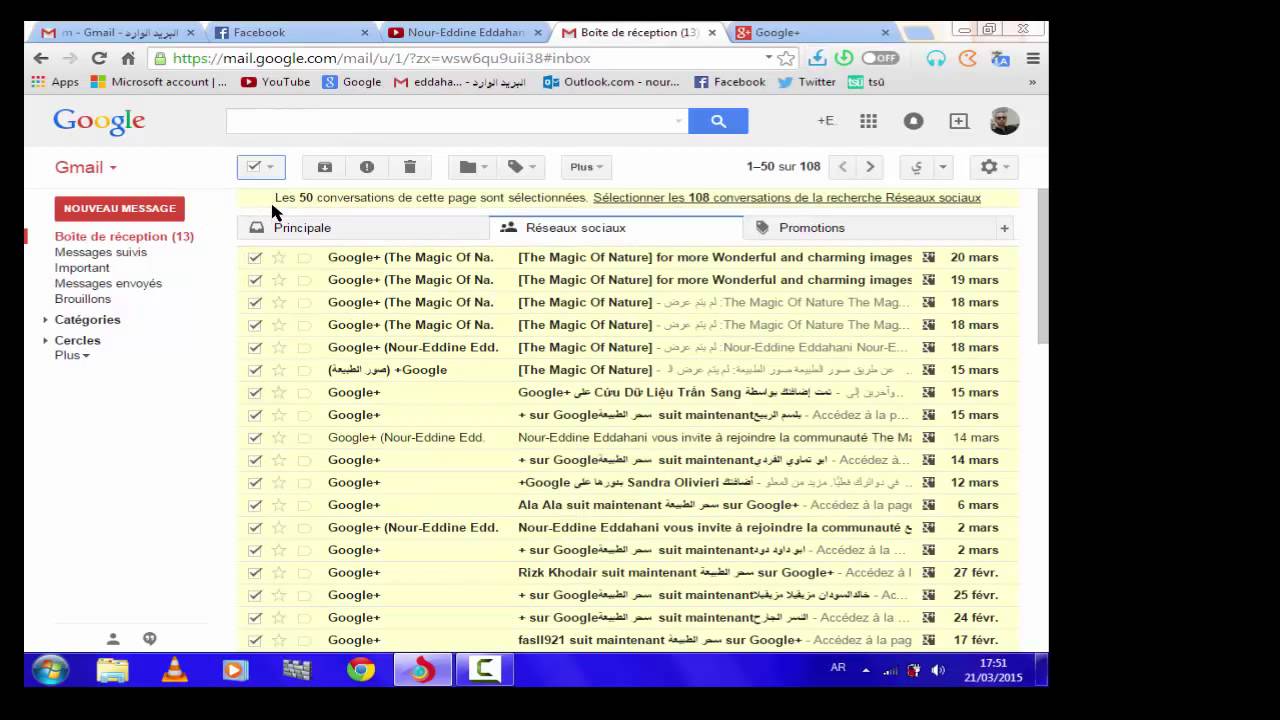Show search options dropdown arrow

(679, 121)
